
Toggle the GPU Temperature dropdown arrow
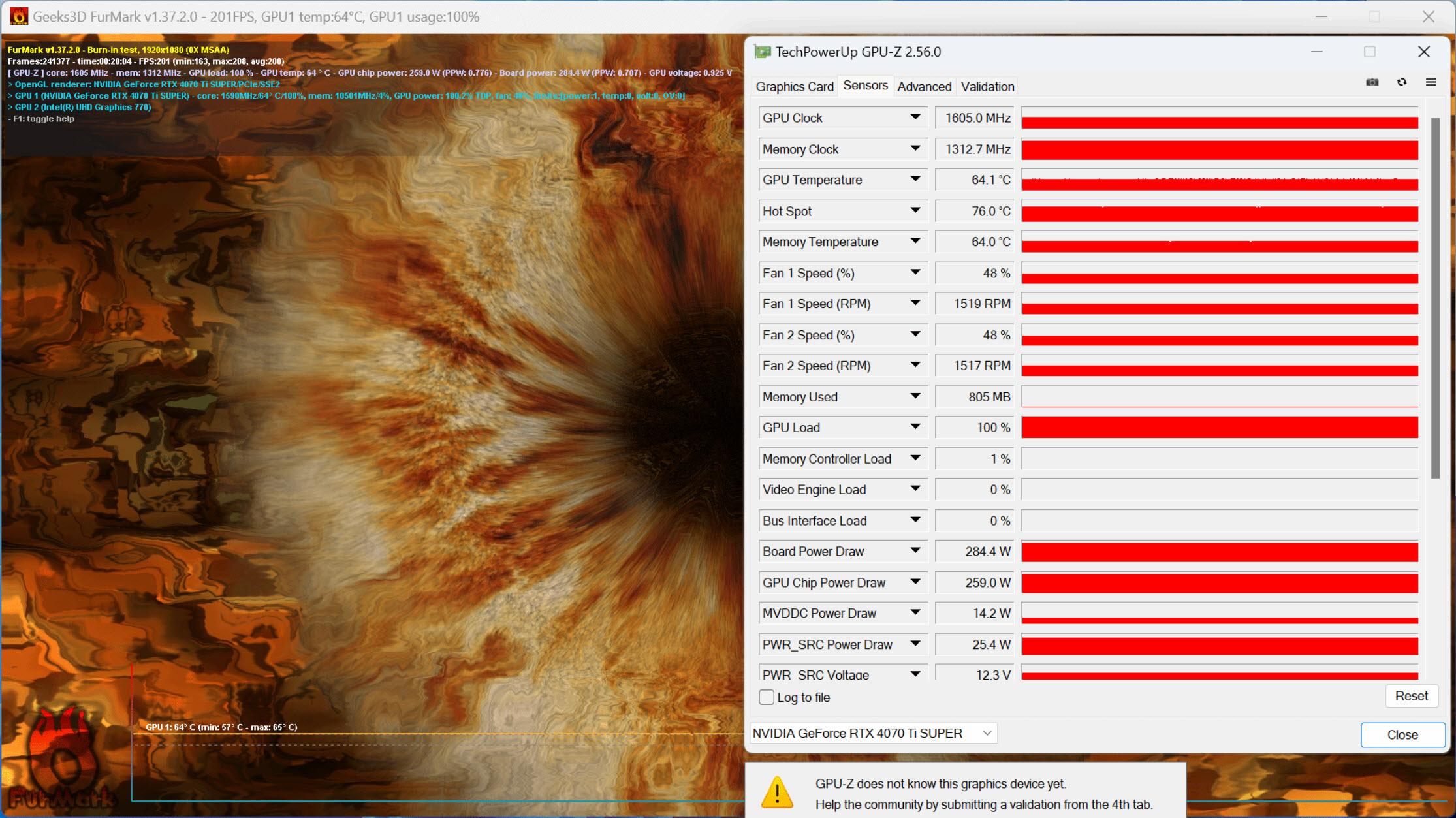pos(916,180)
